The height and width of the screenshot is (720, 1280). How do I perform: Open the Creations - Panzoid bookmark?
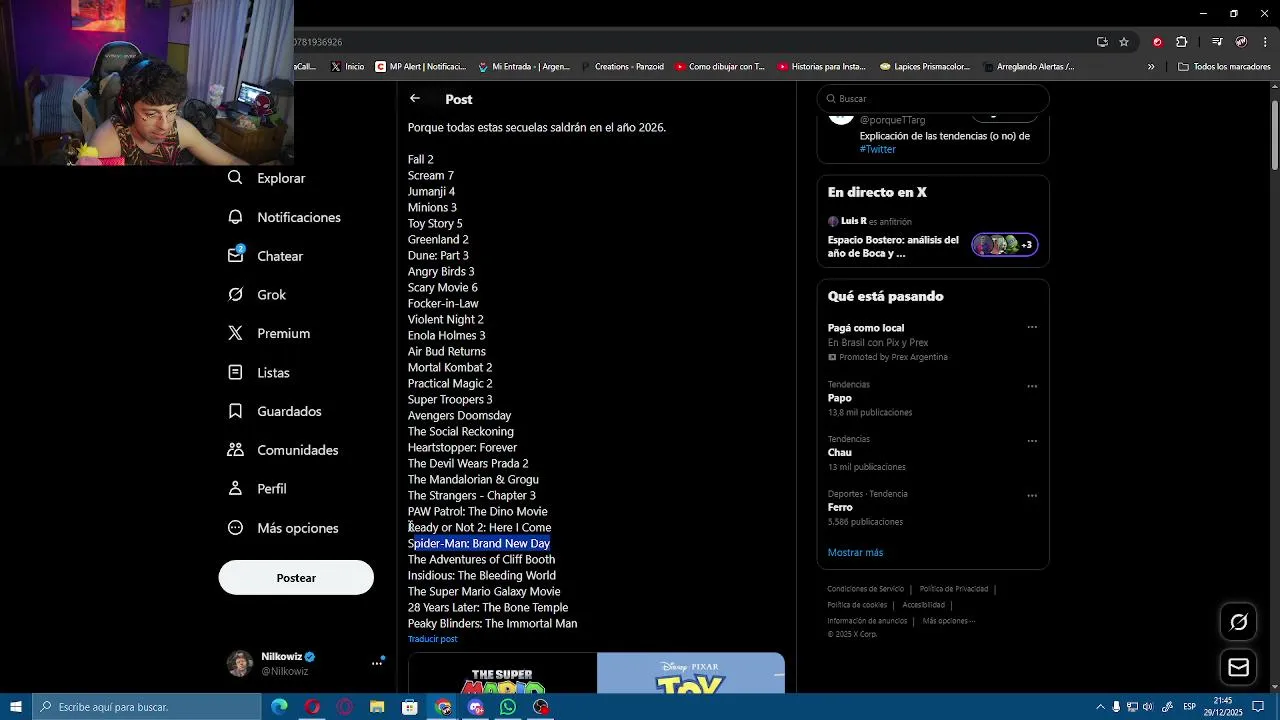pyautogui.click(x=621, y=67)
